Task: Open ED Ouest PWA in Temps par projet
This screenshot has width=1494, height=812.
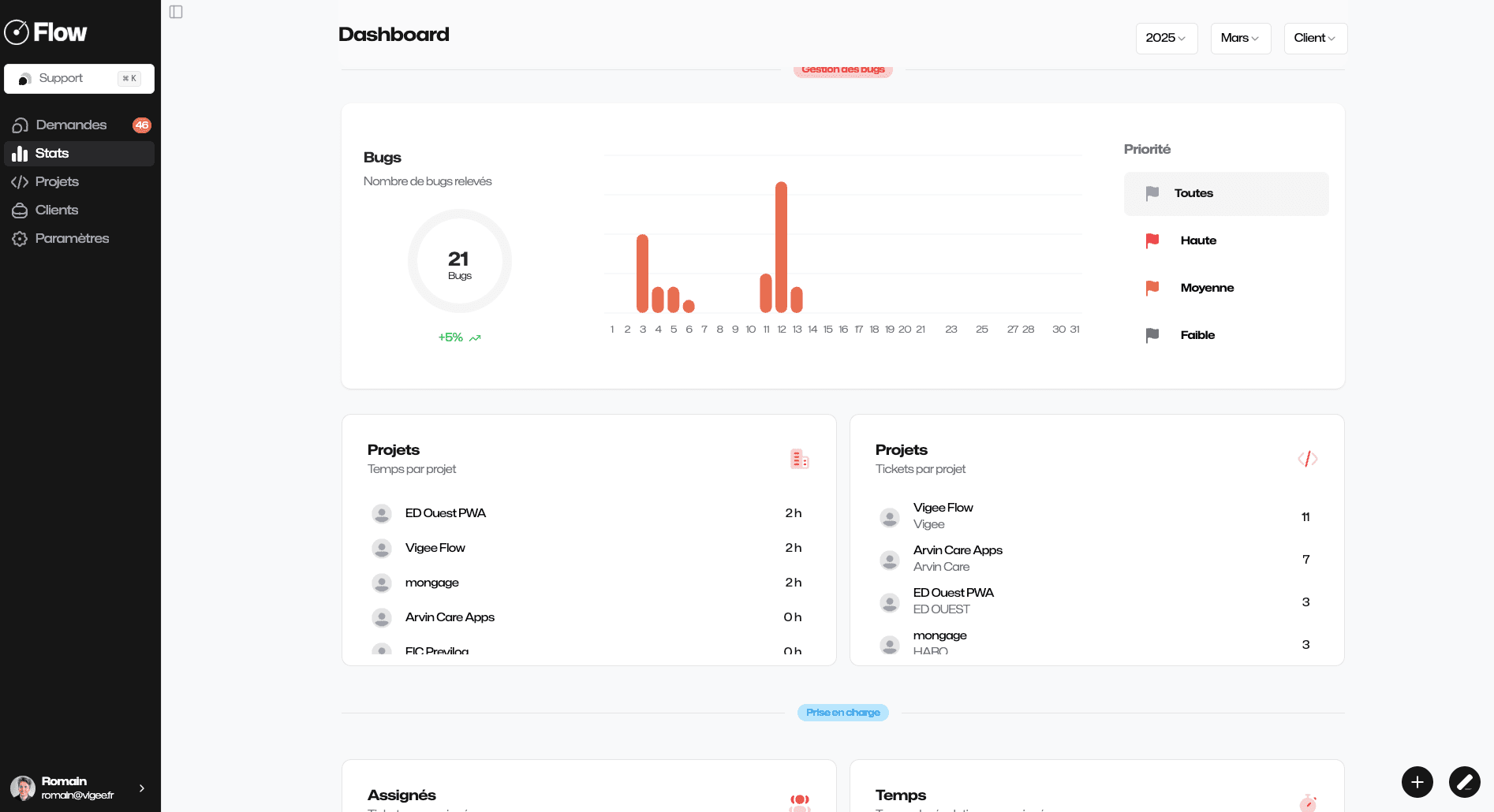Action: (x=588, y=513)
